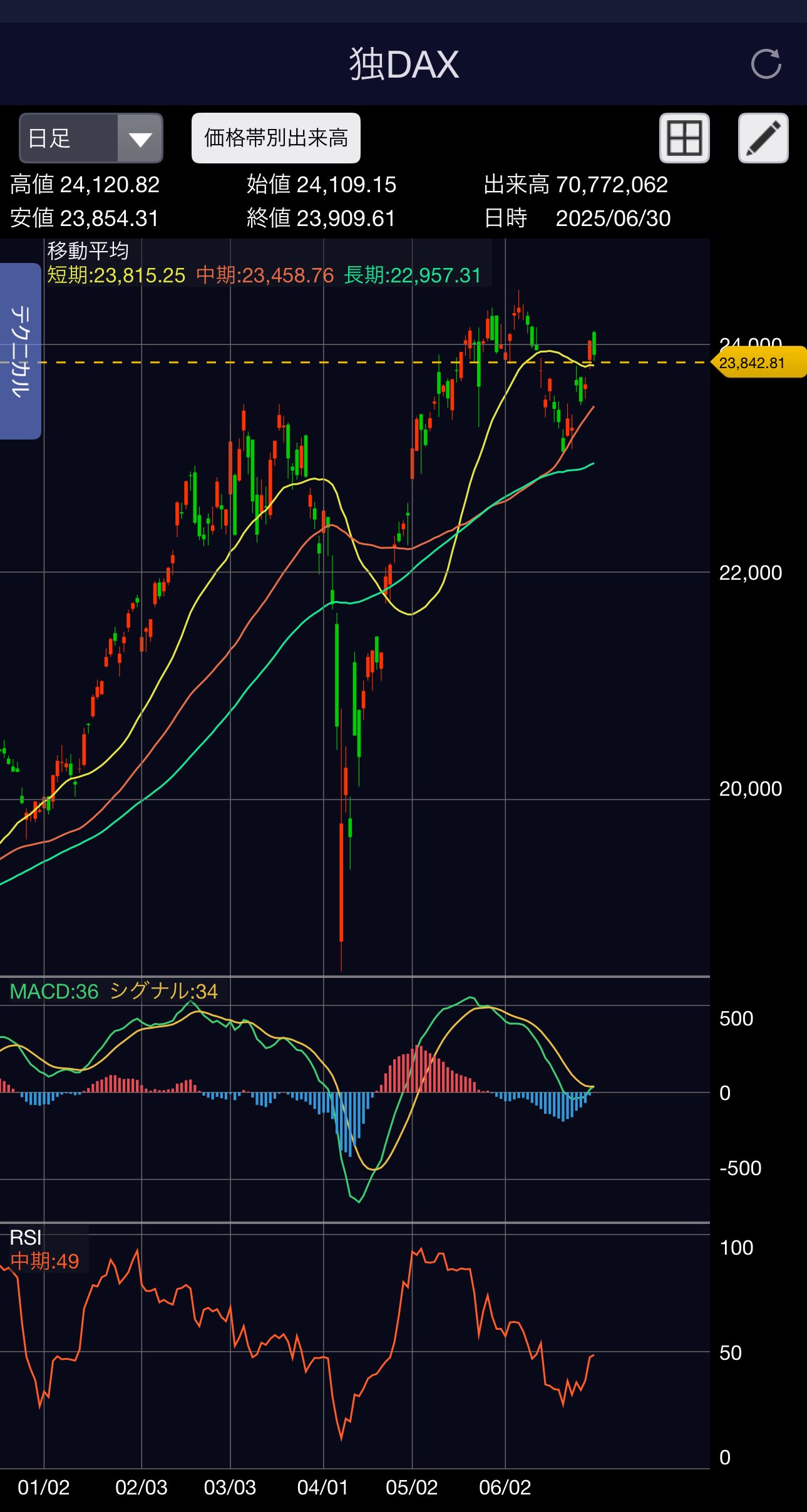This screenshot has width=807, height=1512.
Task: Tap the 20,000 price axis label
Action: (751, 789)
